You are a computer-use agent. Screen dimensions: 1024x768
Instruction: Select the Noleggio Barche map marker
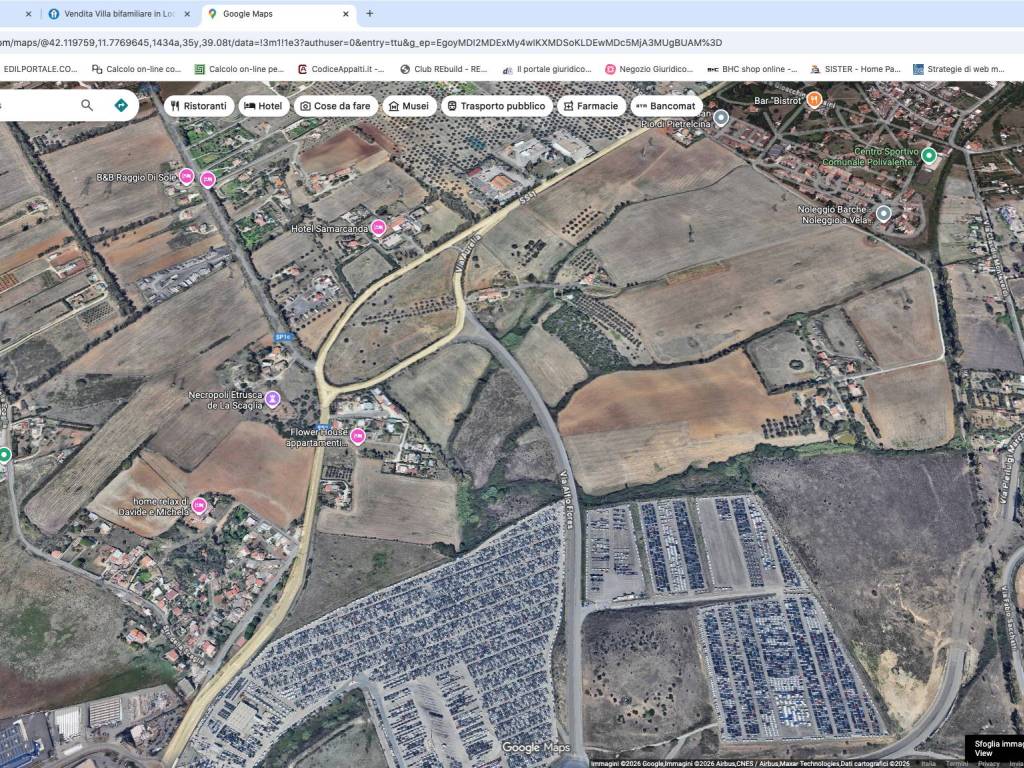coord(883,213)
